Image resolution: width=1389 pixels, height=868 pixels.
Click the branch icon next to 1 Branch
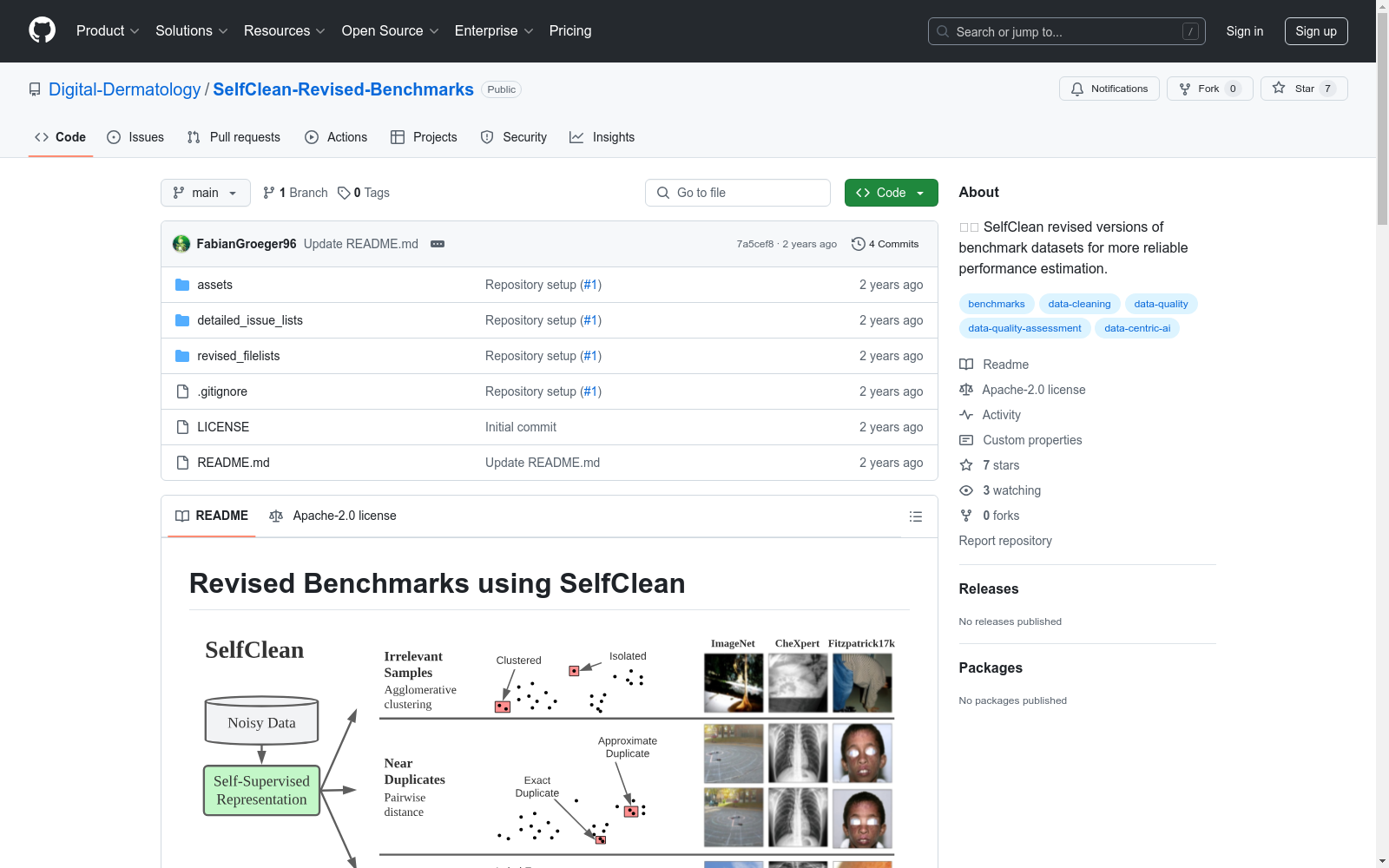(x=269, y=193)
